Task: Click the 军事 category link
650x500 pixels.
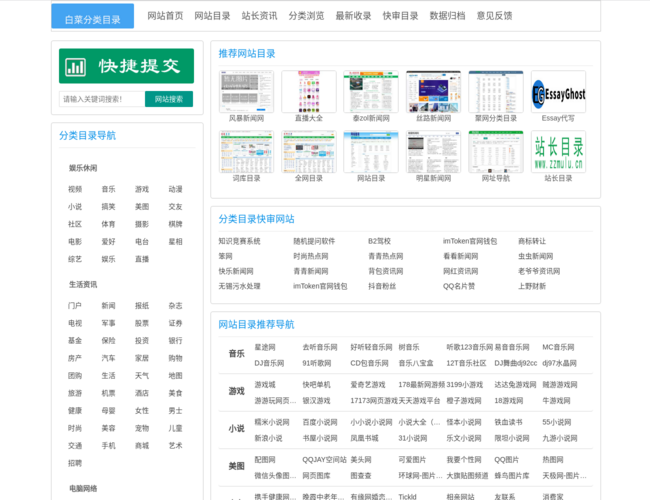Action: tap(108, 323)
